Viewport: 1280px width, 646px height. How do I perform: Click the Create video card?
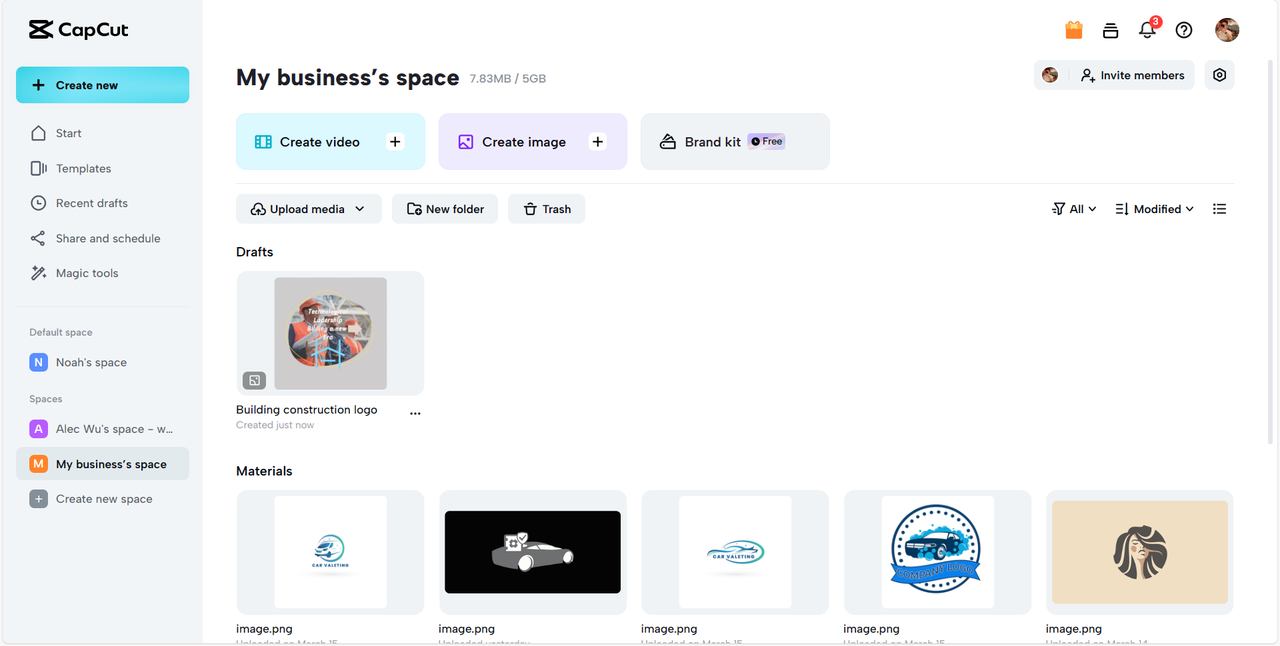click(330, 141)
